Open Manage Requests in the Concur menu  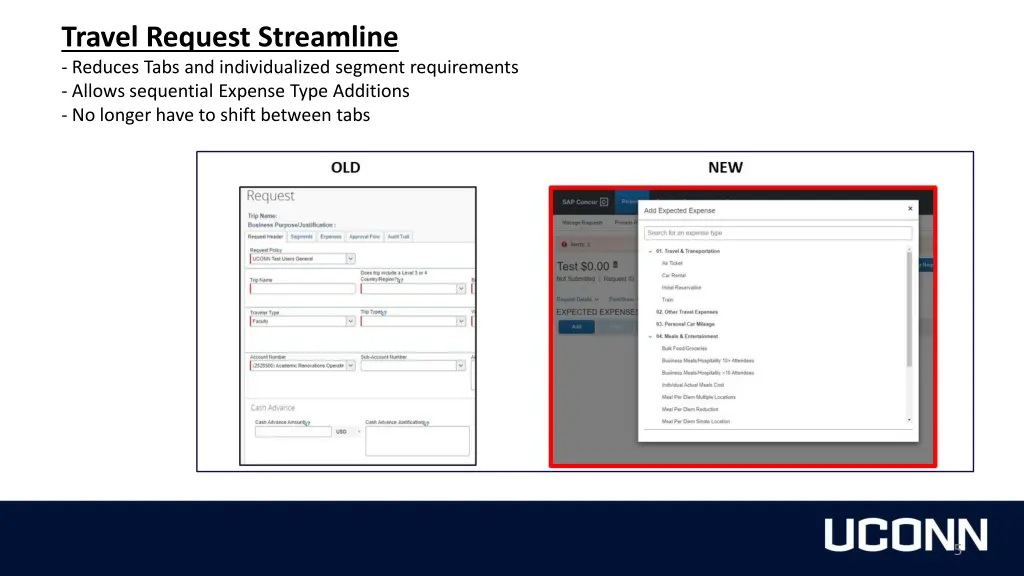[x=582, y=223]
